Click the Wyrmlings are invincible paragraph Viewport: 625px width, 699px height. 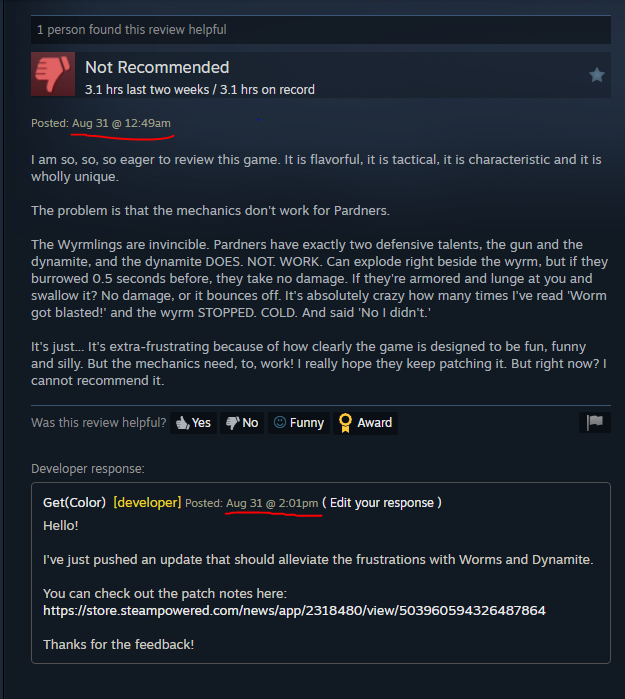(319, 279)
